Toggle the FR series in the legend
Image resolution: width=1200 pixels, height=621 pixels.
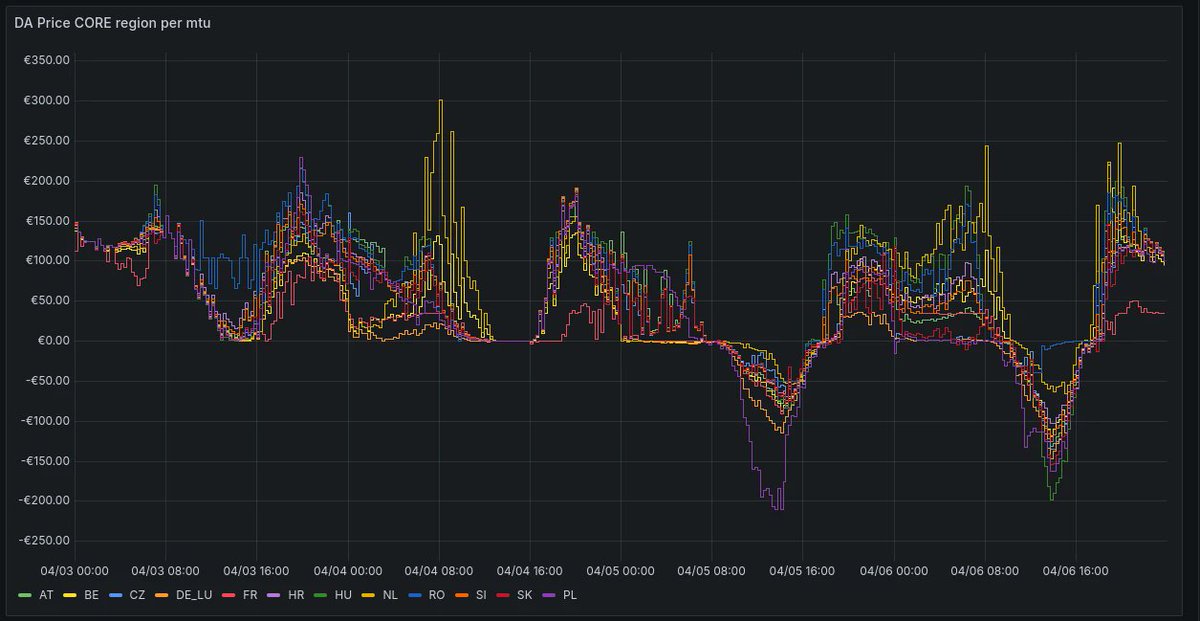click(x=250, y=596)
